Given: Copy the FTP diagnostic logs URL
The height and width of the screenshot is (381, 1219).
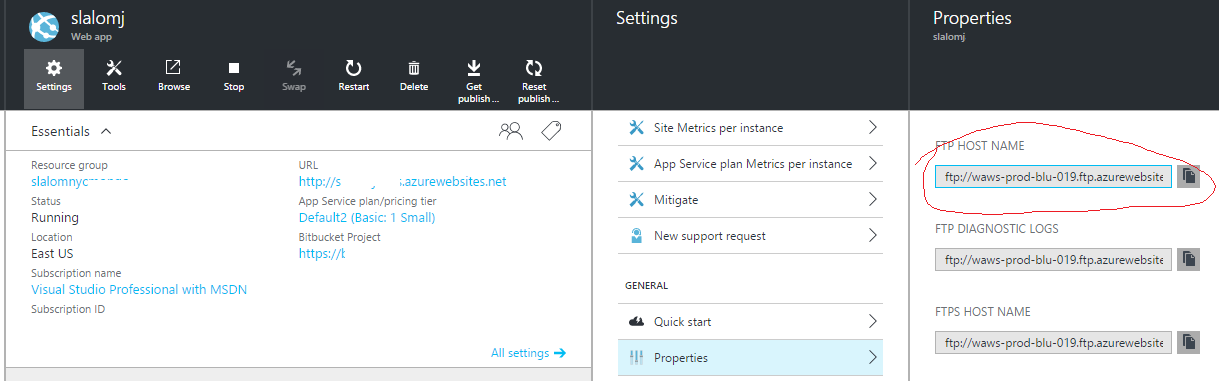Looking at the screenshot, I should [x=1188, y=259].
